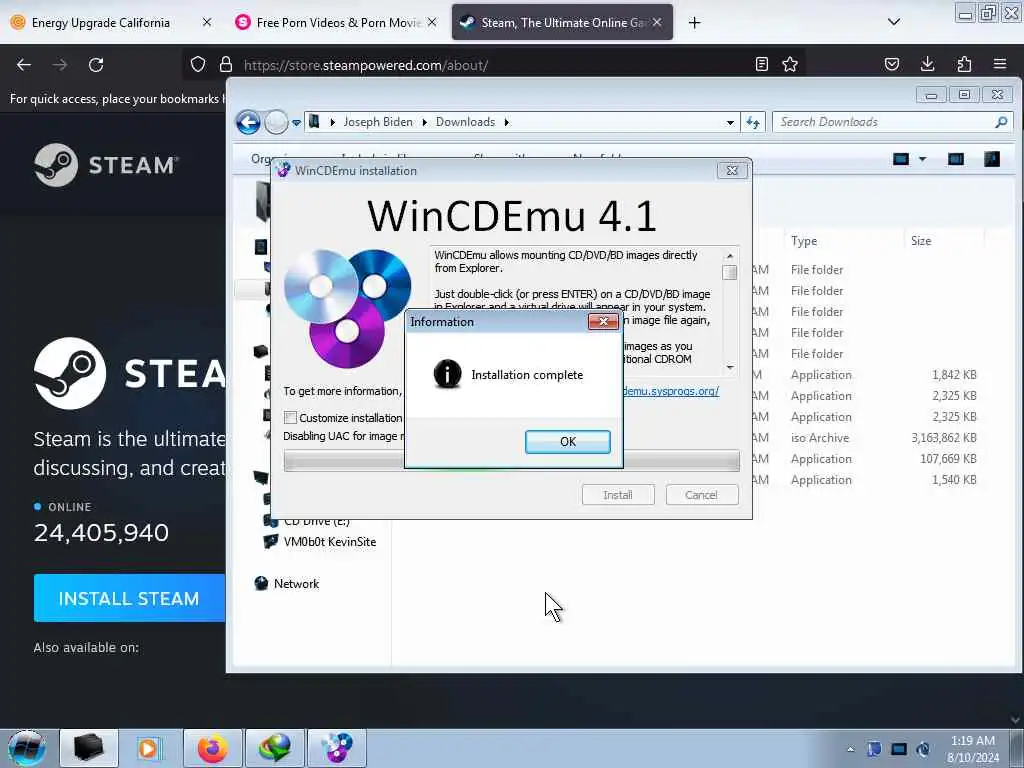Screen dimensions: 1024x768
Task: Open a new Firefox tab
Action: (x=694, y=23)
